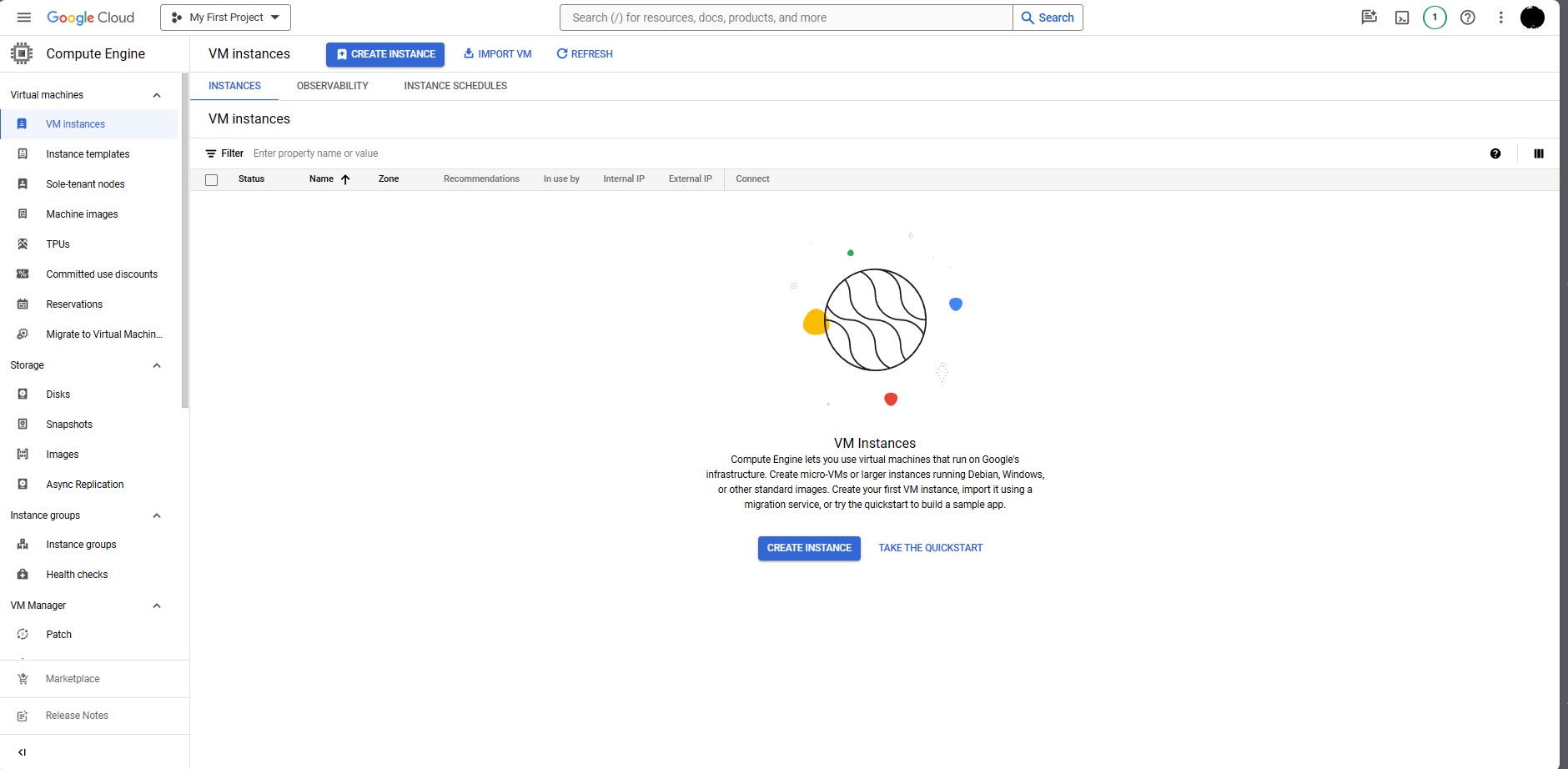Click the Google Cloud logo
The image size is (1568, 769).
[x=90, y=18]
